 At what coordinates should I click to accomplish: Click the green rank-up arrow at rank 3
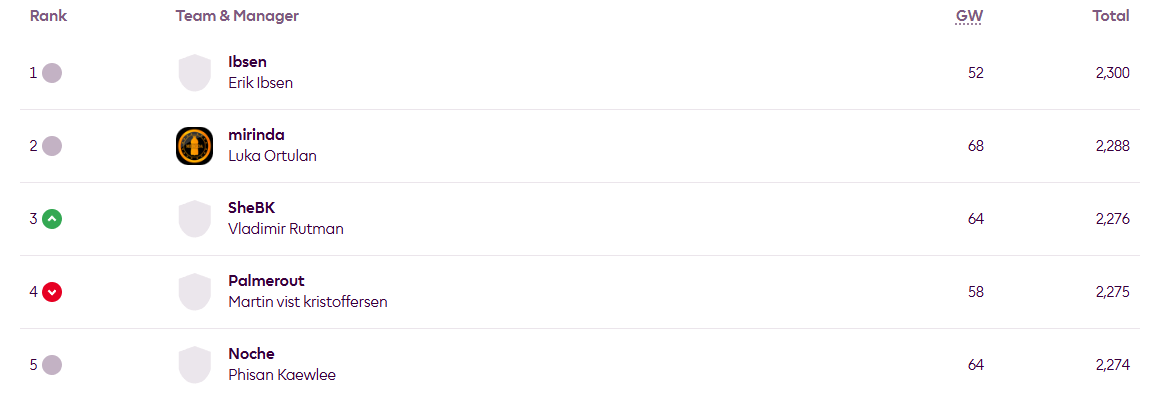(x=52, y=219)
